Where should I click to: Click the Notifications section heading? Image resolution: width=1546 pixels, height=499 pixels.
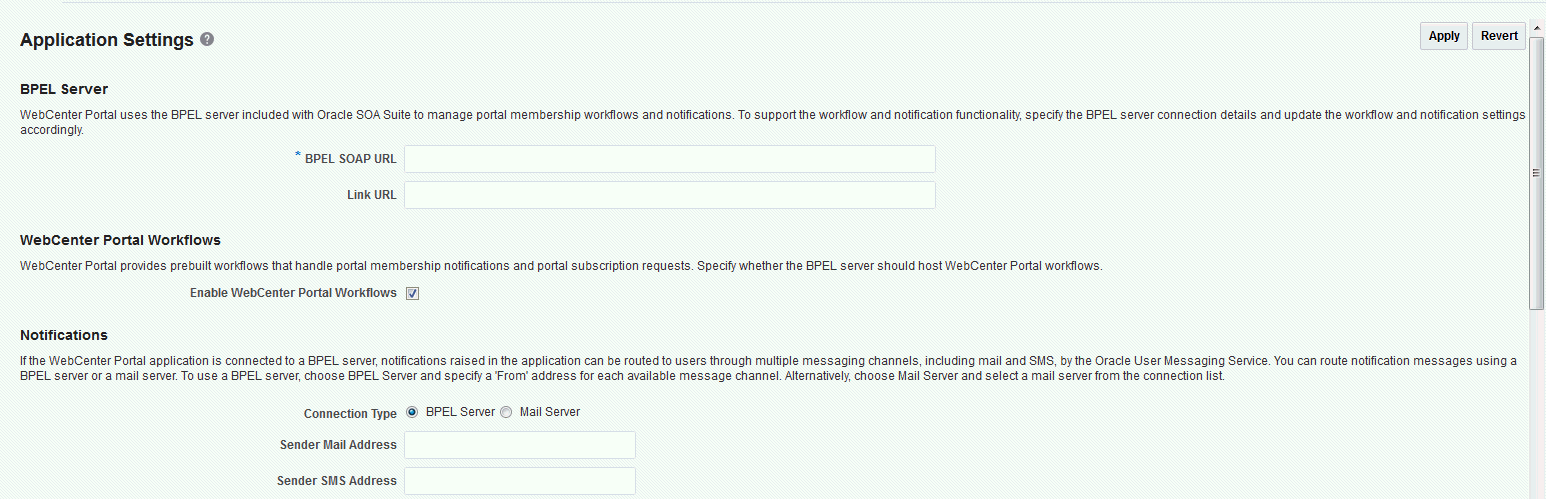click(x=64, y=335)
